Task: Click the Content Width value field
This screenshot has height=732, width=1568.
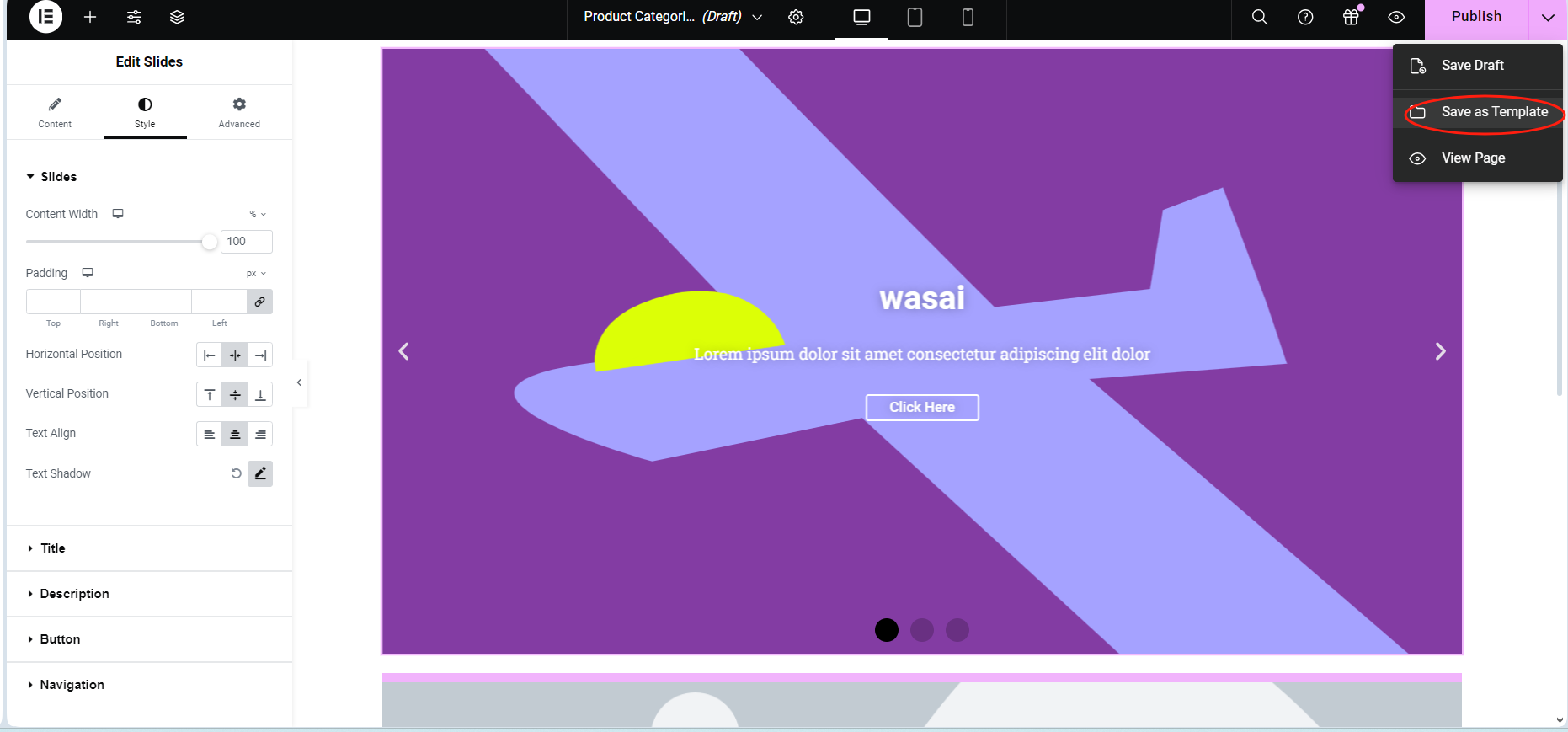Action: click(x=247, y=242)
